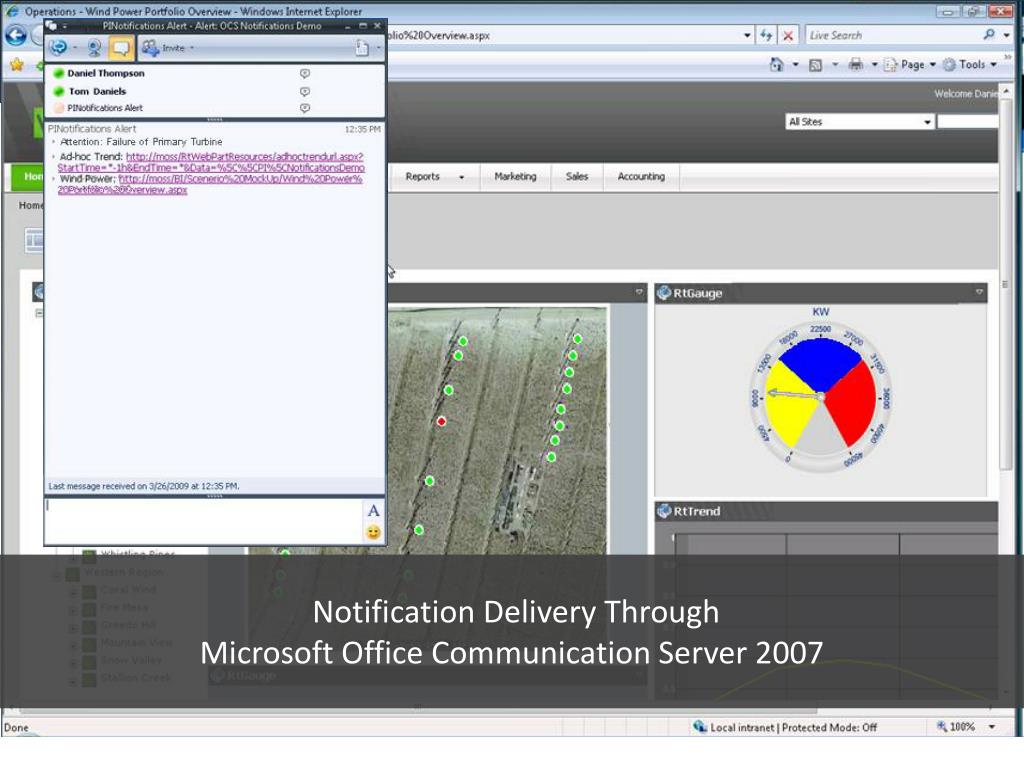Screen dimensions: 1024x768
Task: Click the Invite people icon
Action: (x=150, y=48)
